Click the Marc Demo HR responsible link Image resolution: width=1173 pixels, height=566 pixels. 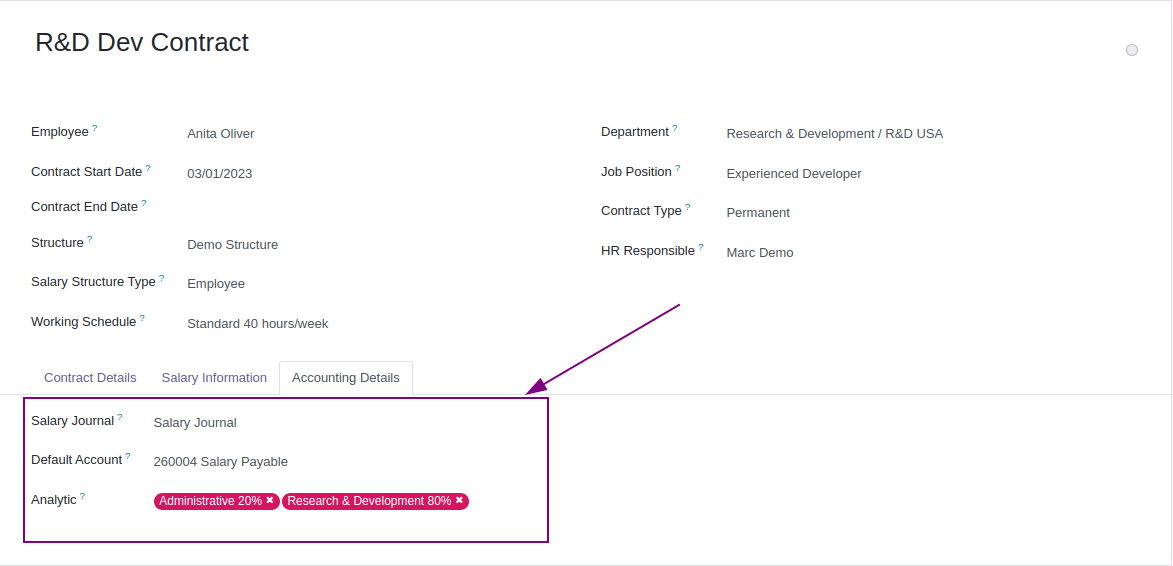coord(760,253)
